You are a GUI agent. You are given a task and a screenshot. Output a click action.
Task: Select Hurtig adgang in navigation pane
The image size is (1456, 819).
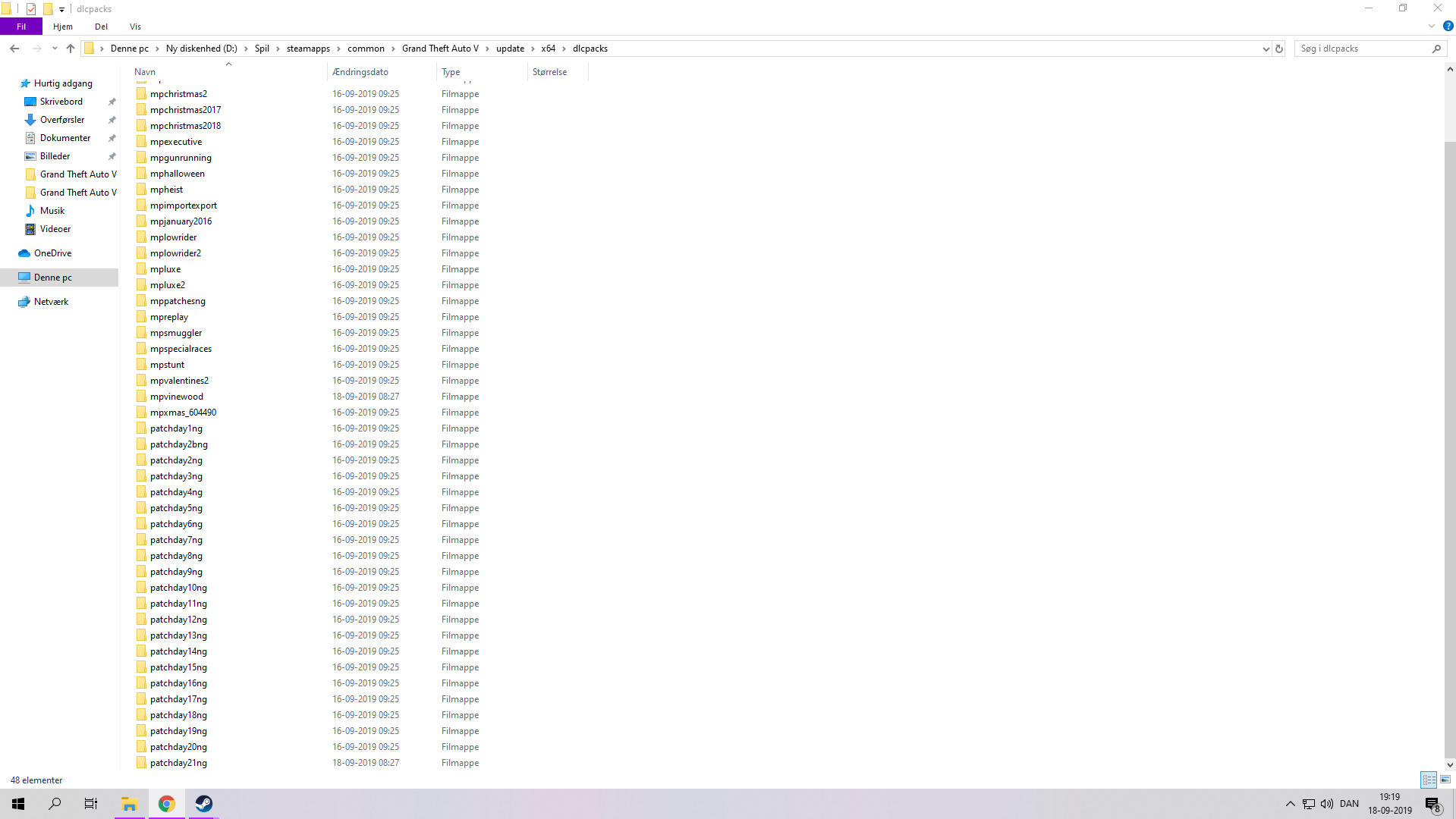pyautogui.click(x=63, y=83)
